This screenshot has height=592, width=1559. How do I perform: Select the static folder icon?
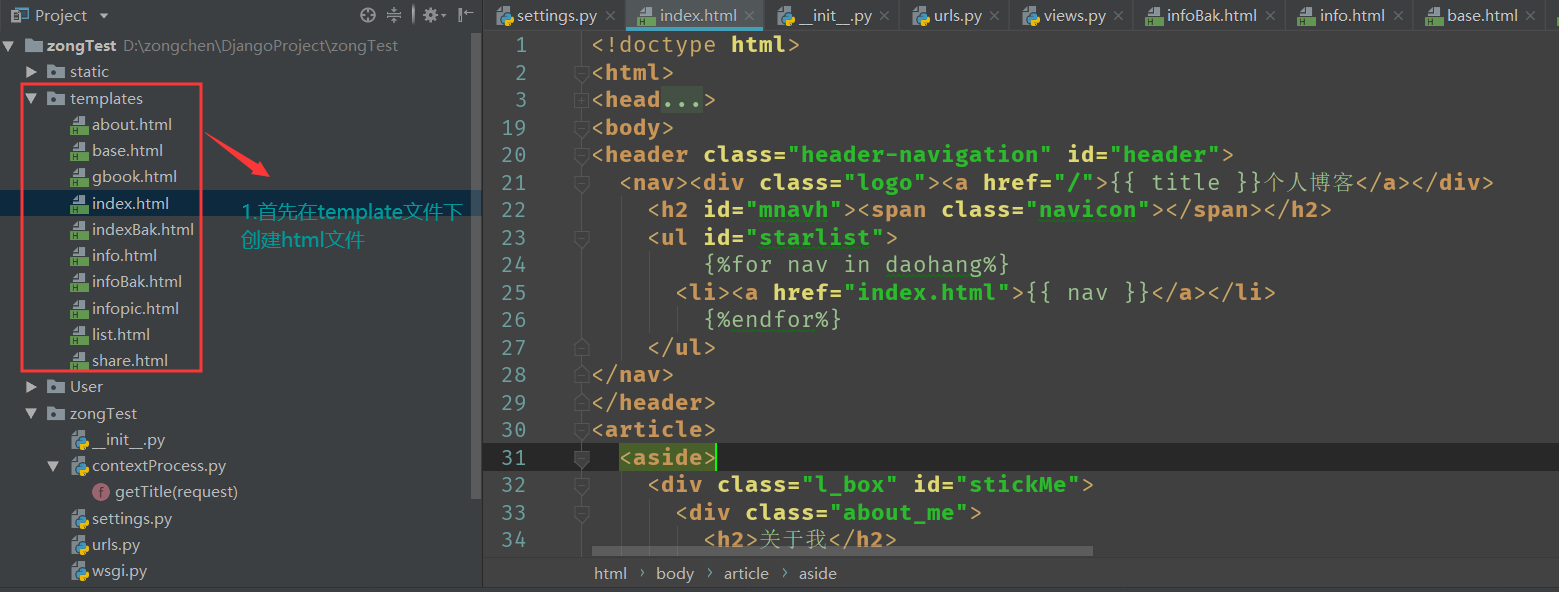[x=56, y=72]
